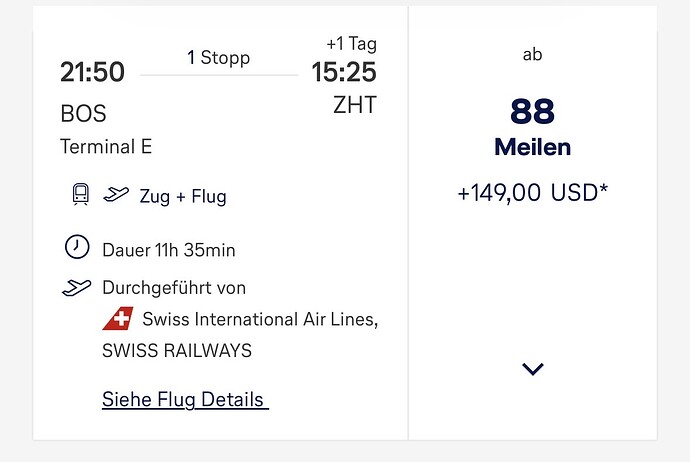Click the 15:25 arrival time
This screenshot has width=690, height=462.
[344, 72]
